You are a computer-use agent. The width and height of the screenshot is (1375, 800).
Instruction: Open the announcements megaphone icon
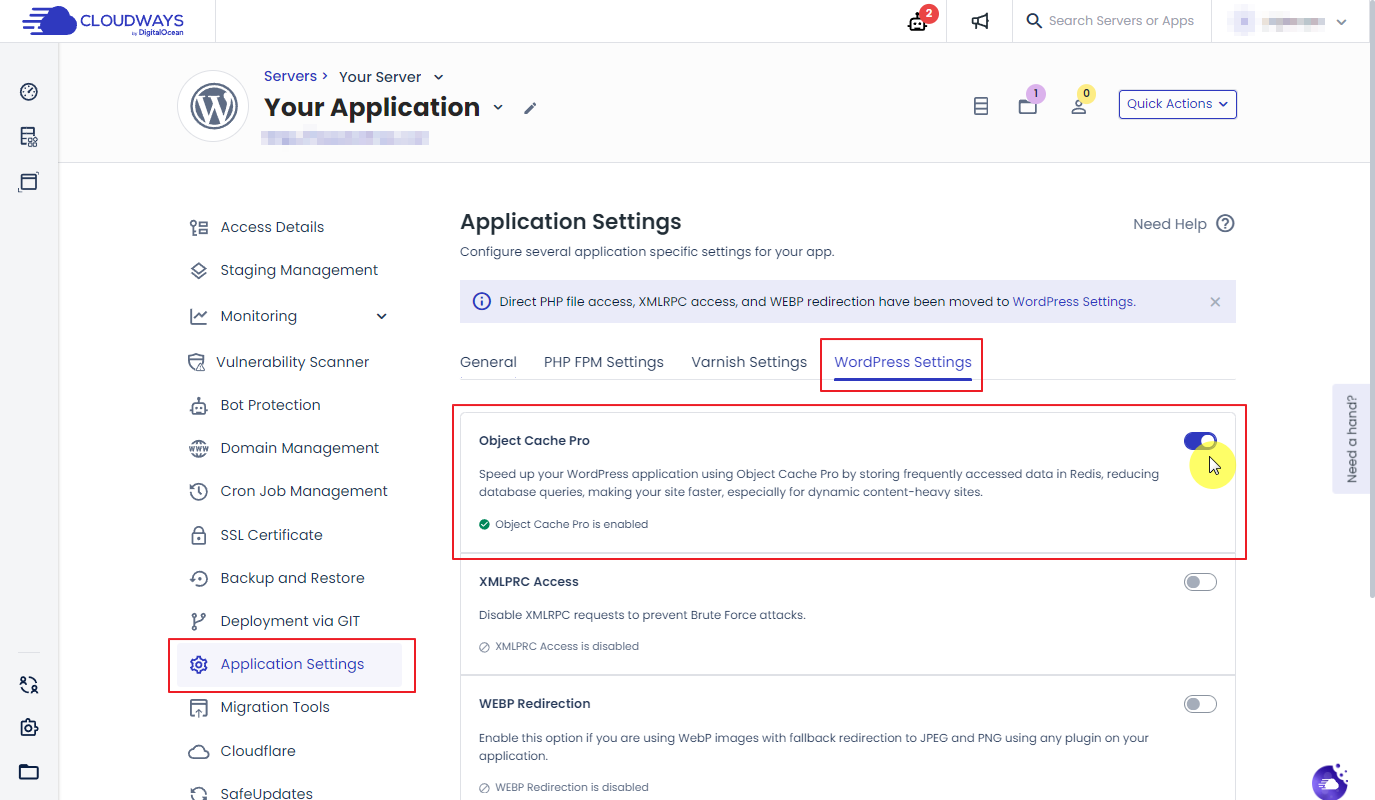click(x=980, y=21)
